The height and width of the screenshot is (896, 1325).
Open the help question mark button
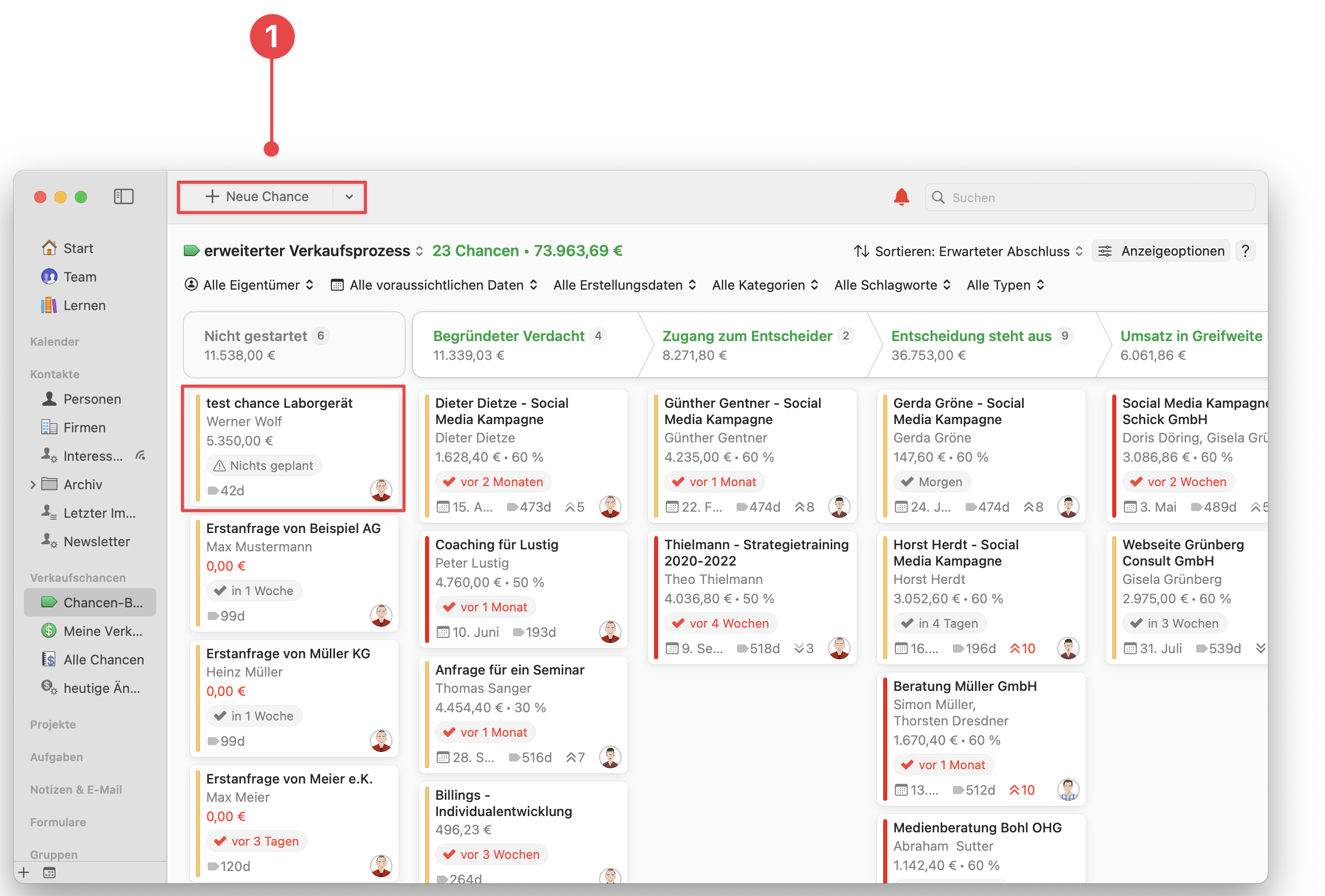coord(1245,251)
